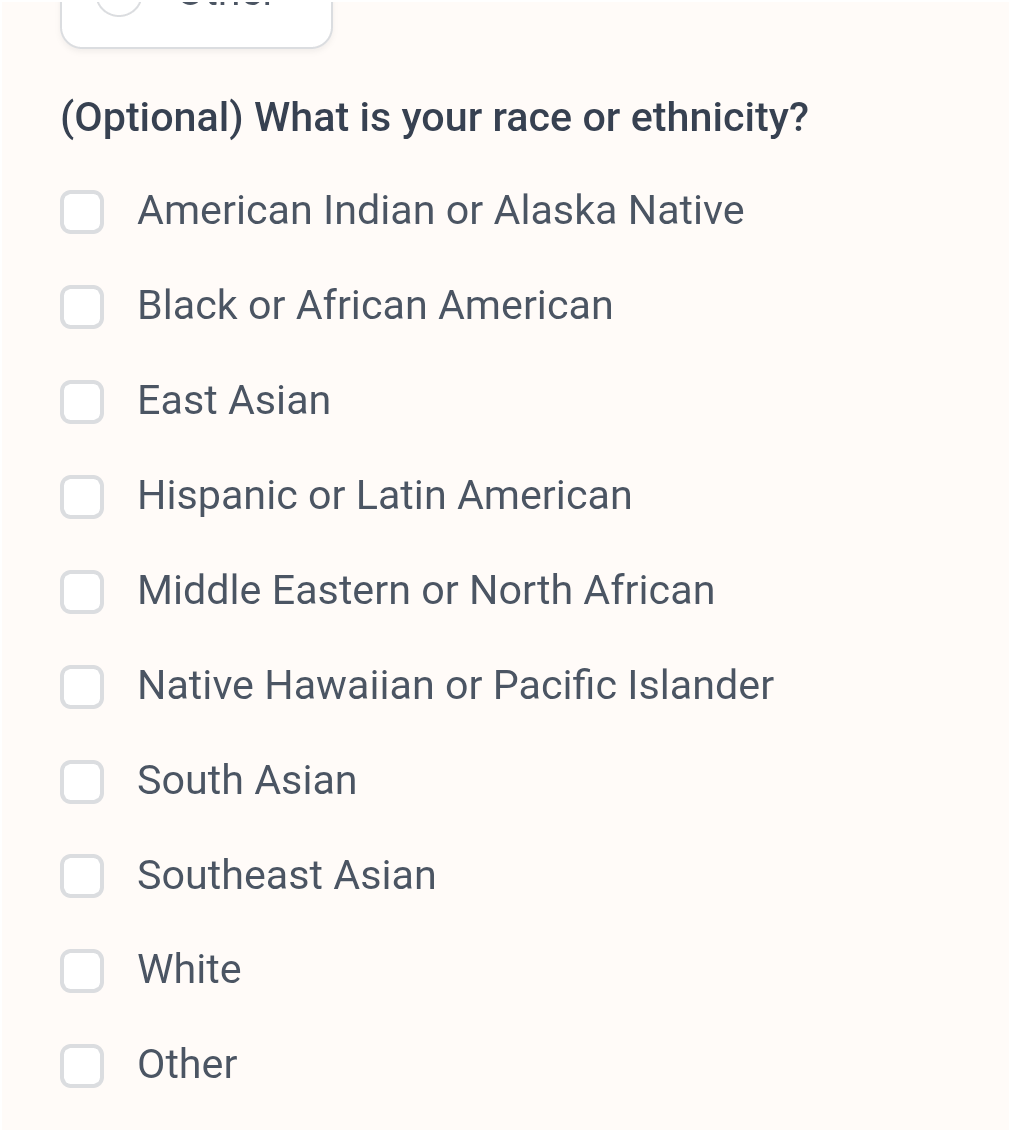Check the American Indian or Alaska Native checkbox
The image size is (1011, 1132).
coord(82,212)
